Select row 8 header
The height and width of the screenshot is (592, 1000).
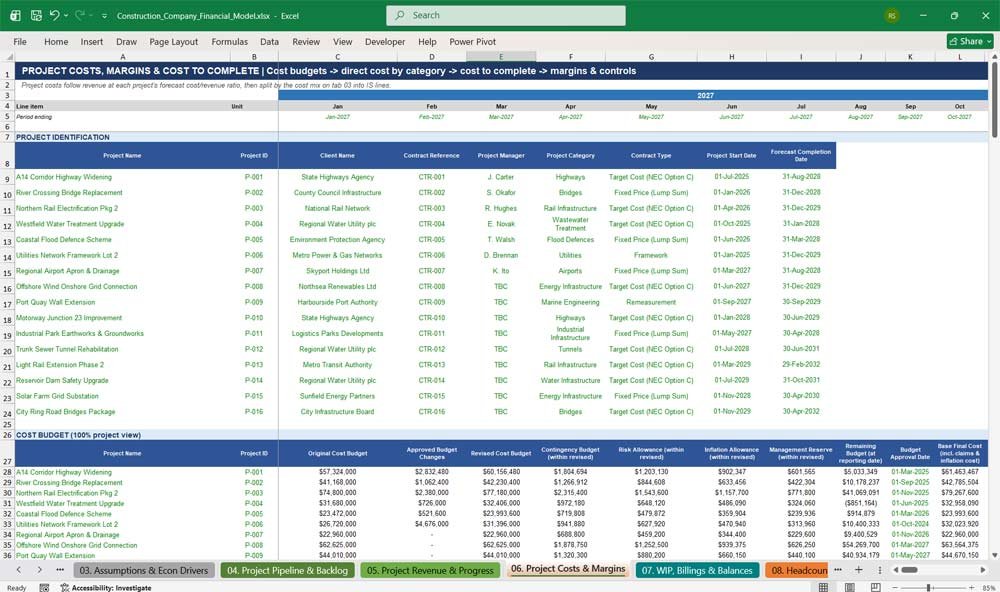(x=7, y=156)
